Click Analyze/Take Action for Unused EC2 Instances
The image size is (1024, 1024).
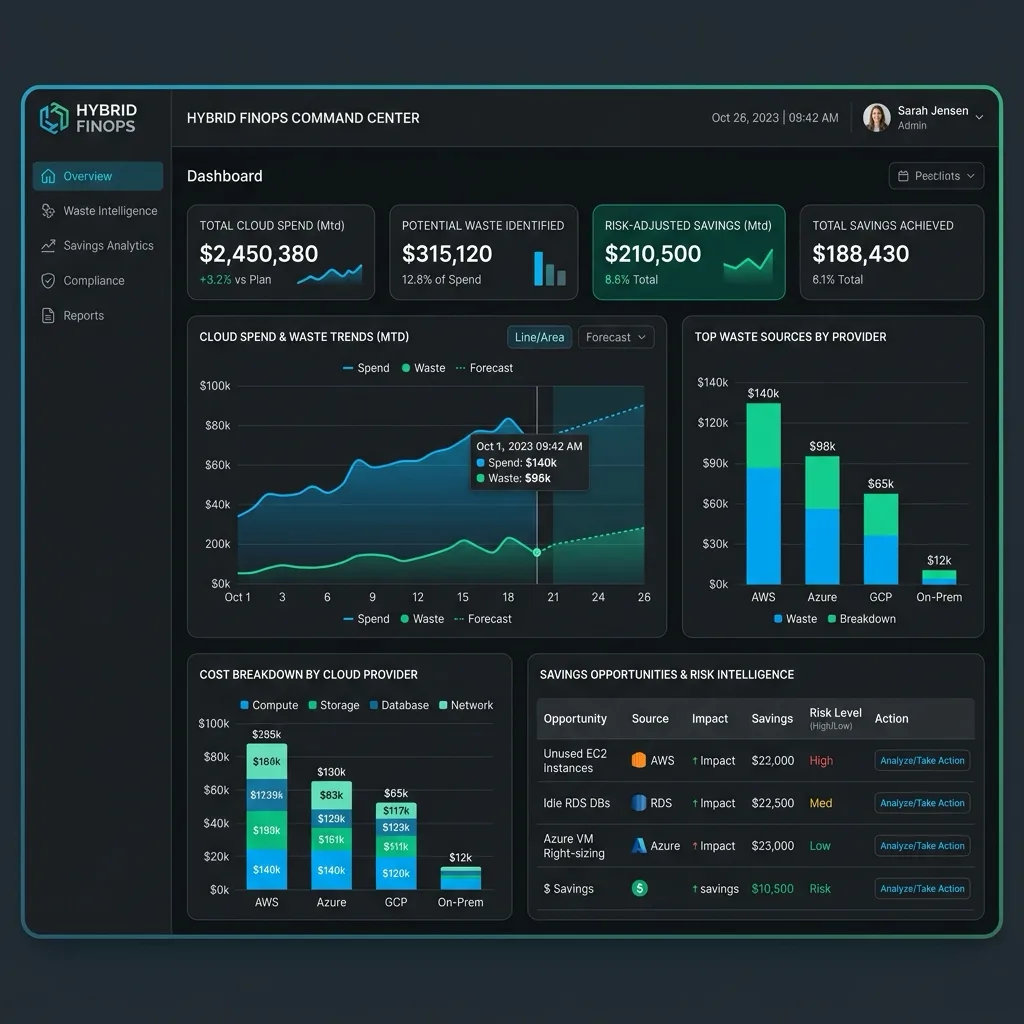[922, 761]
